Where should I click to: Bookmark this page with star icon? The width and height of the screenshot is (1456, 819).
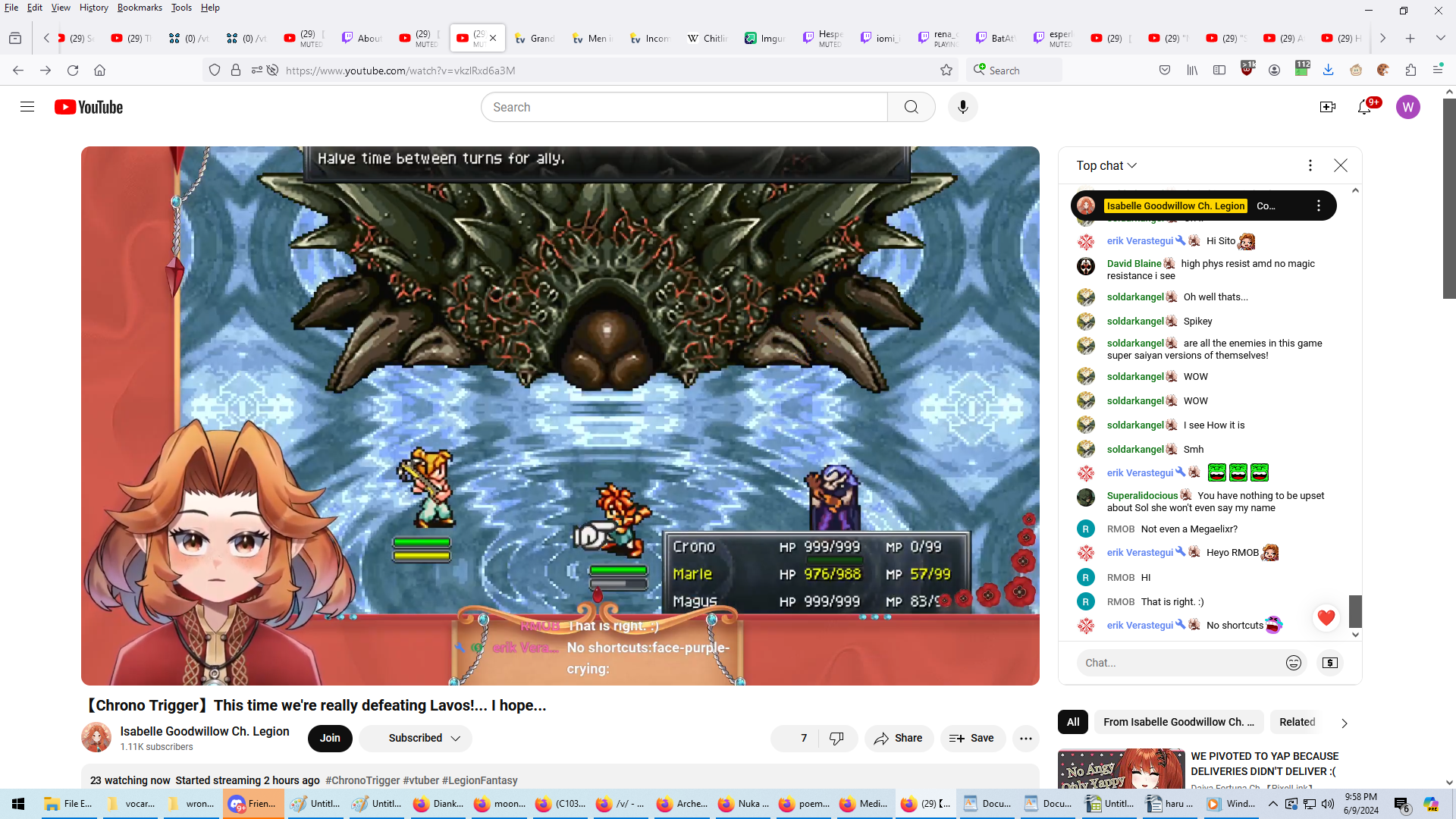(946, 70)
